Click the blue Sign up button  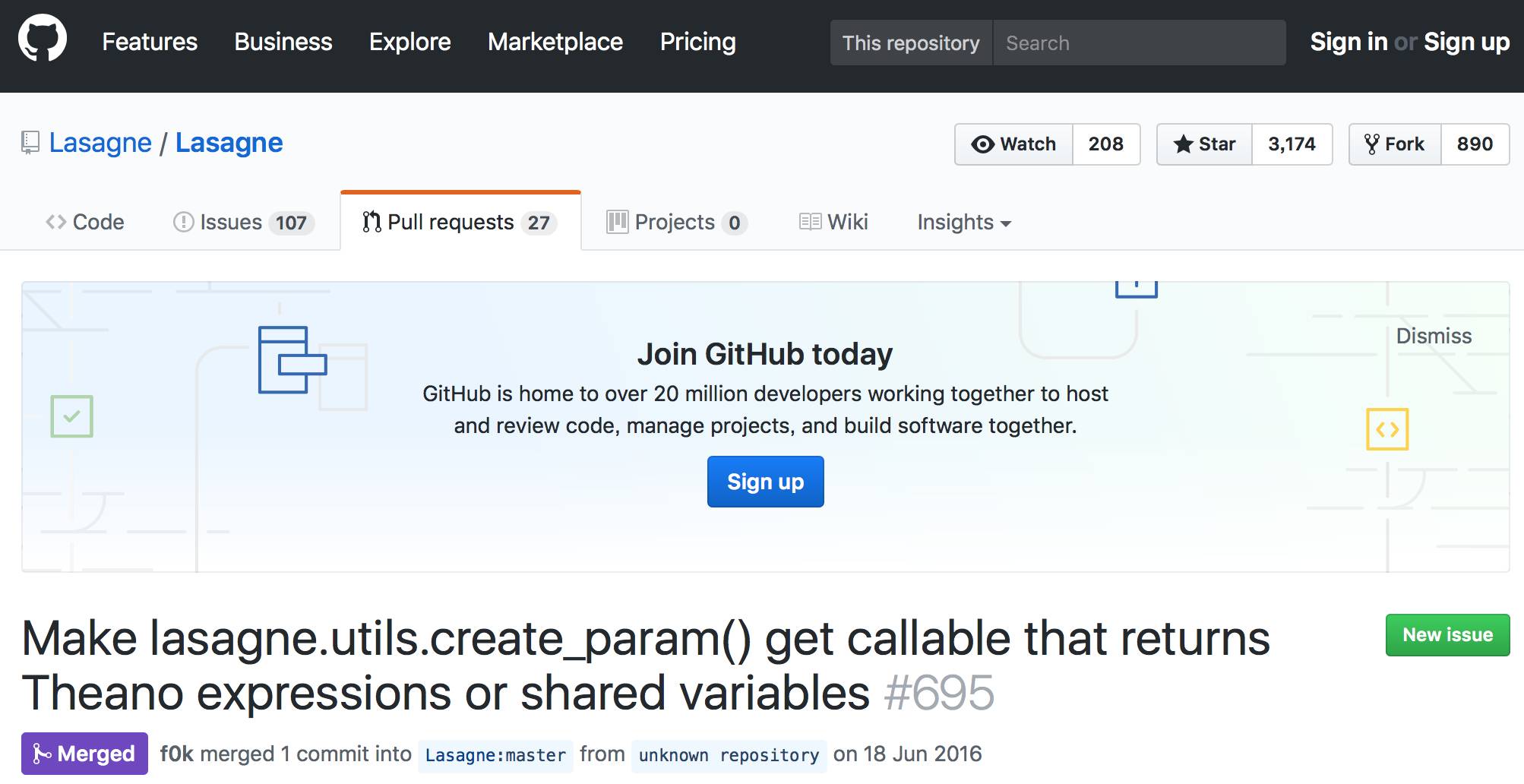coord(765,482)
